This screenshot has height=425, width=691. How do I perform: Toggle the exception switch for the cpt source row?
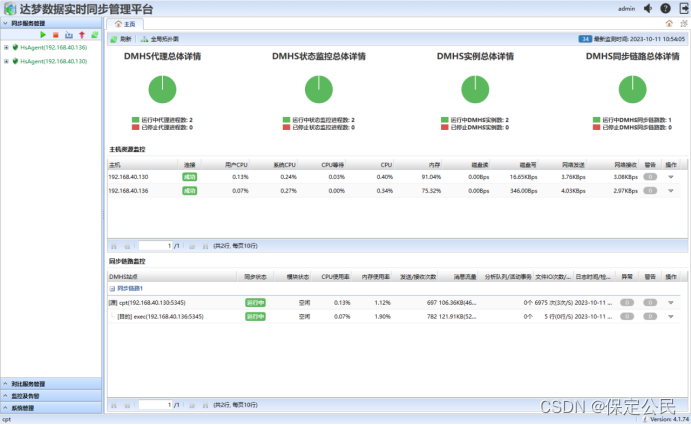[x=627, y=302]
